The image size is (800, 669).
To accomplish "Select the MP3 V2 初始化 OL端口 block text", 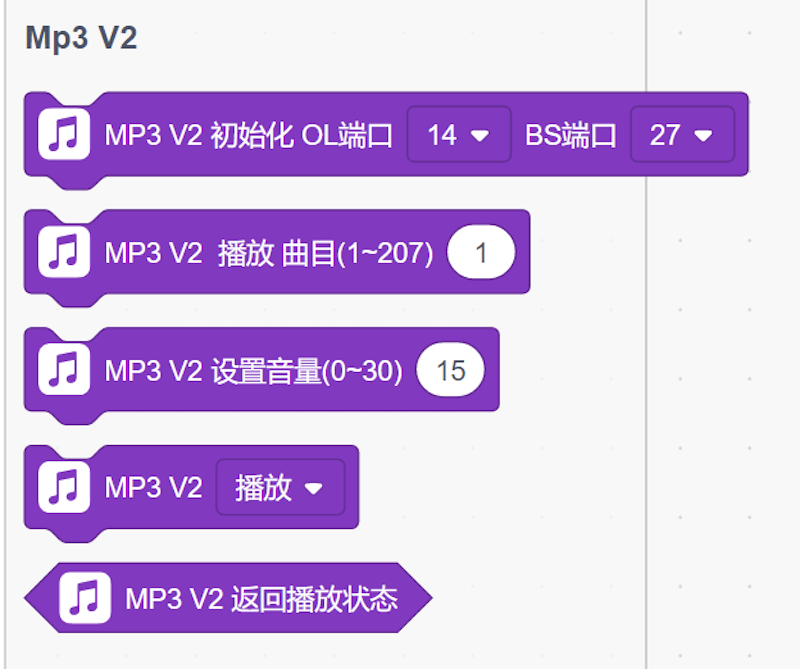I will coord(248,135).
